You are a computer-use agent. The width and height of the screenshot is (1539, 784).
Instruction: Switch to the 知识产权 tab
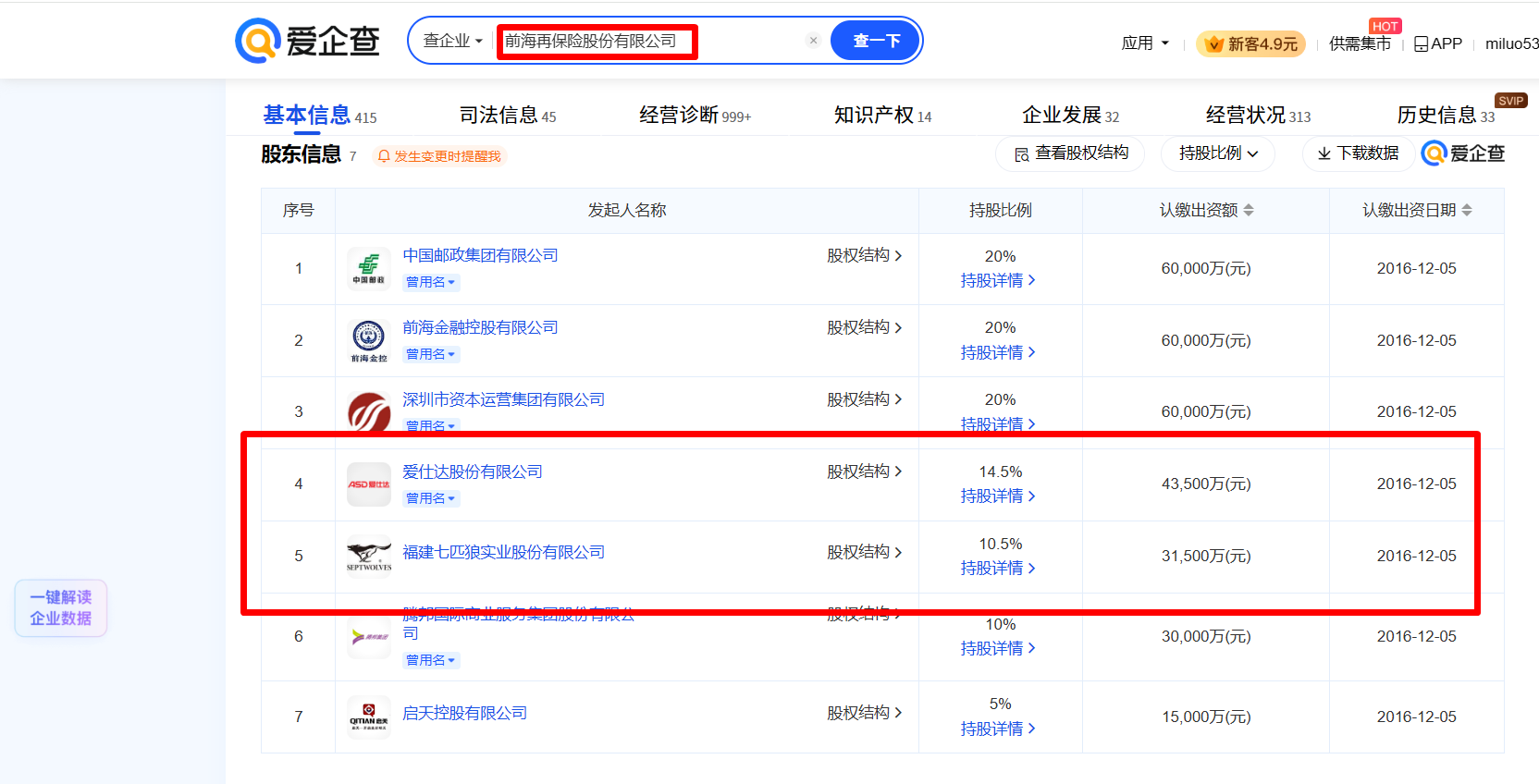click(x=882, y=116)
